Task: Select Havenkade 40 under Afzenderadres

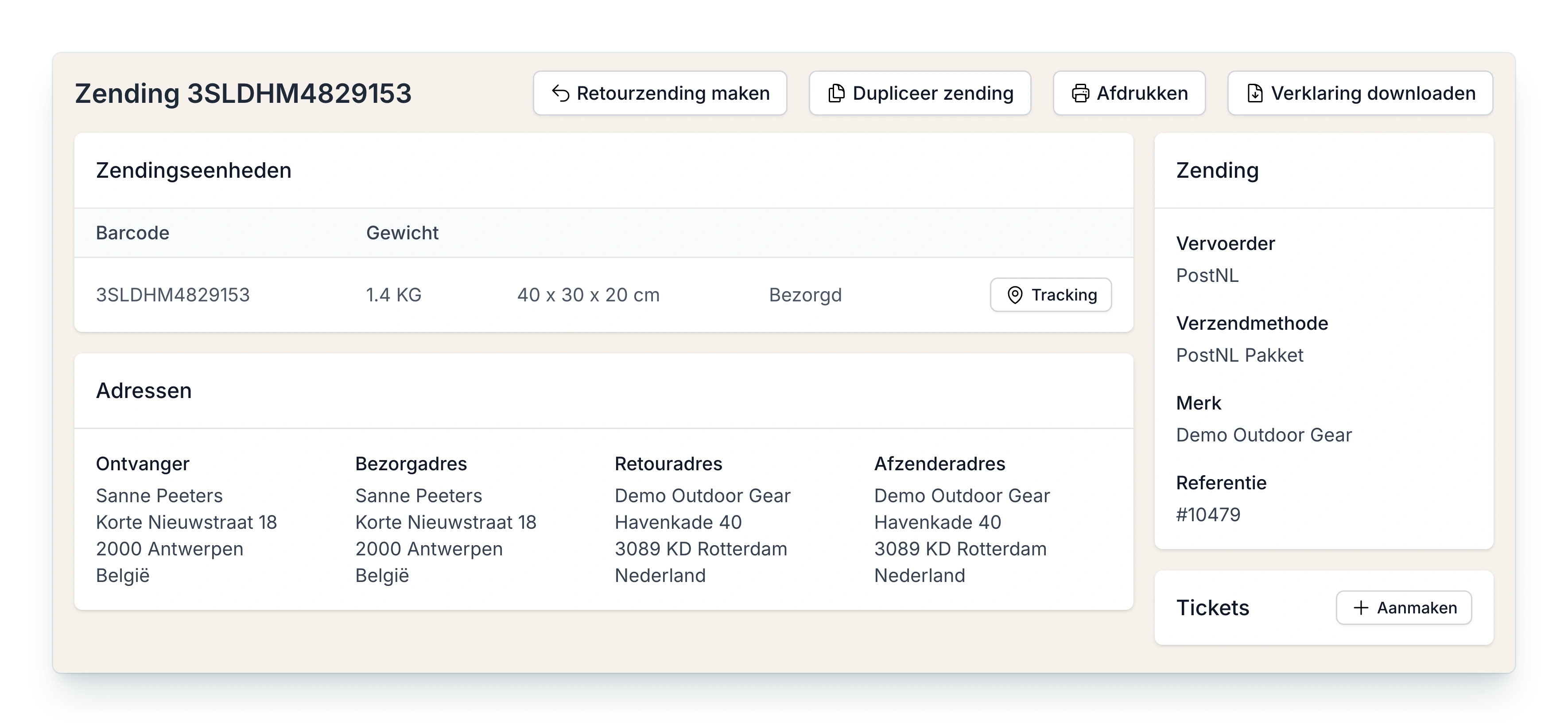Action: click(937, 523)
